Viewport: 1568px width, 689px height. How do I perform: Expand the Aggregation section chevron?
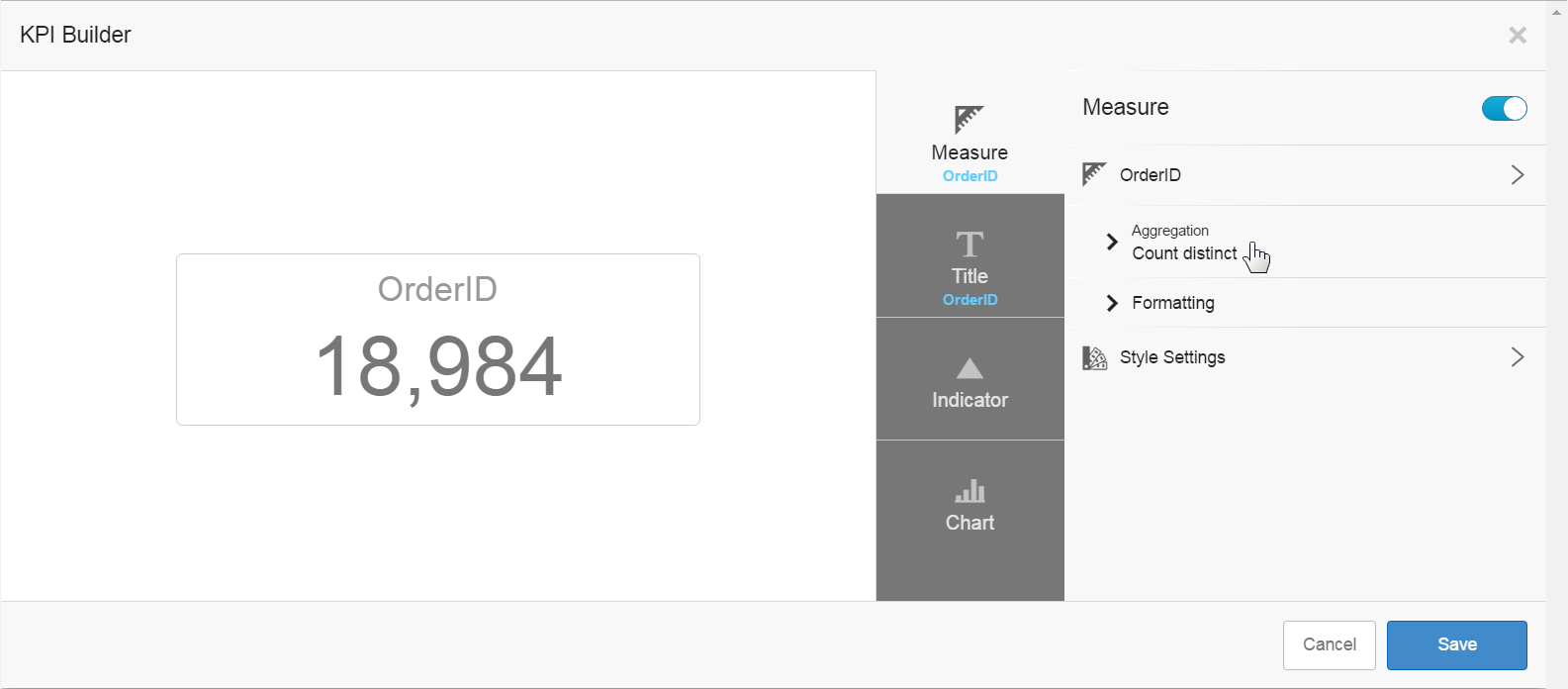pos(1112,242)
